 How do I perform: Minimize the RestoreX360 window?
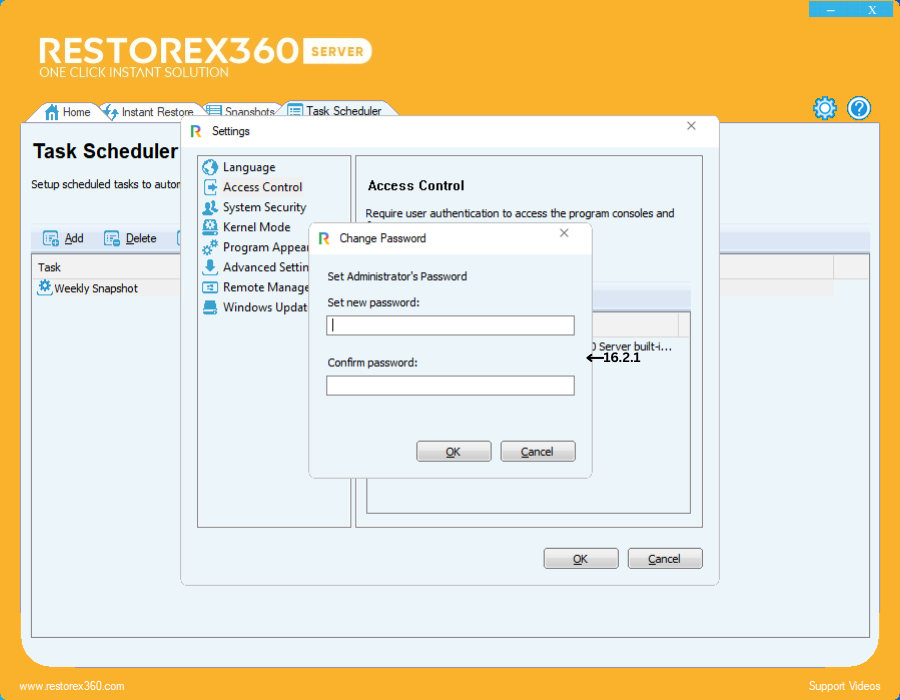coord(830,10)
